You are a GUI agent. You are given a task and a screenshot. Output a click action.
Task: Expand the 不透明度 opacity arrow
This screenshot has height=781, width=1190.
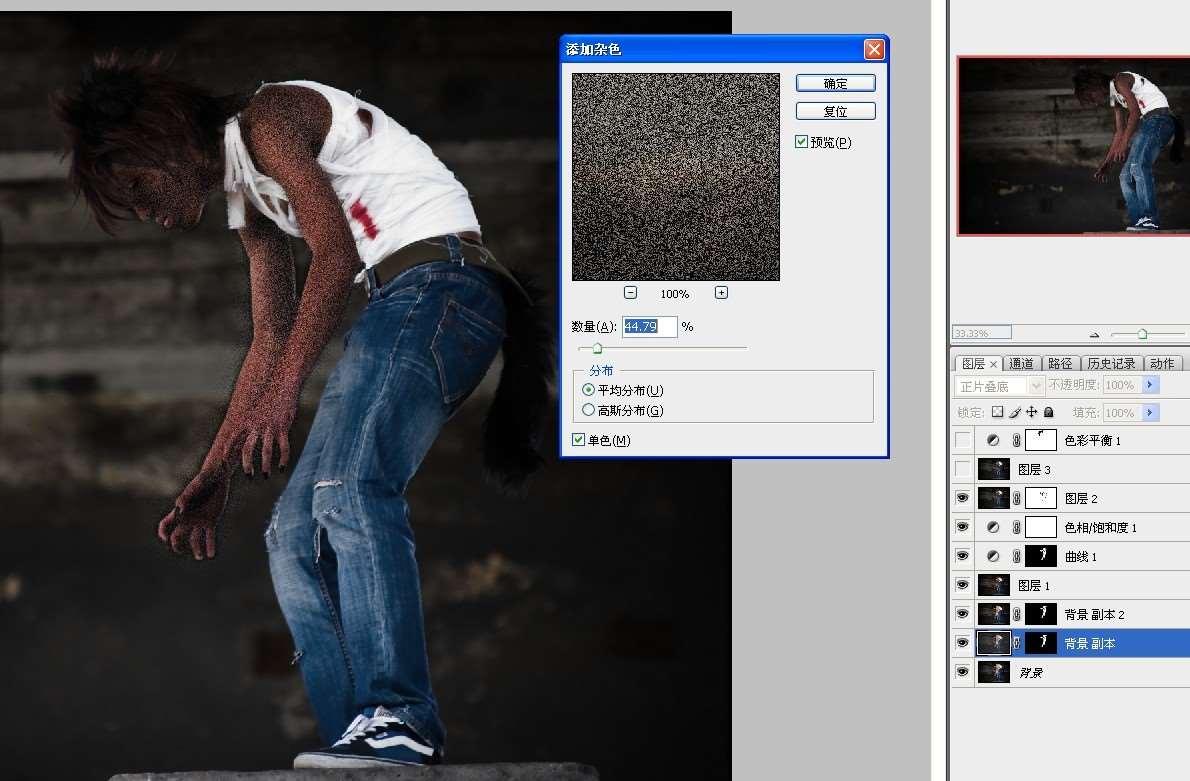pos(1151,385)
